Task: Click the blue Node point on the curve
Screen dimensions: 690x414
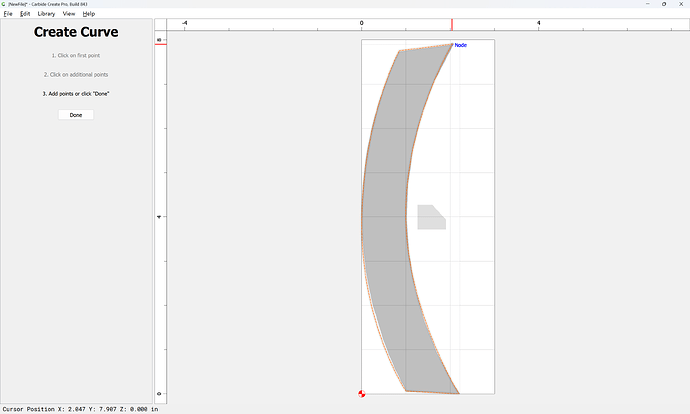Action: click(452, 44)
